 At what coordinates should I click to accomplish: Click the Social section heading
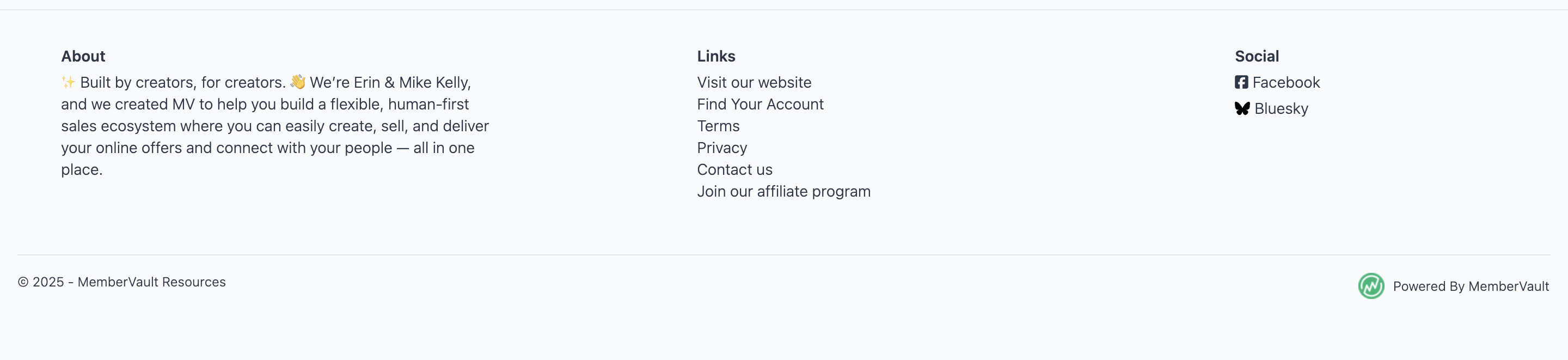click(x=1257, y=56)
